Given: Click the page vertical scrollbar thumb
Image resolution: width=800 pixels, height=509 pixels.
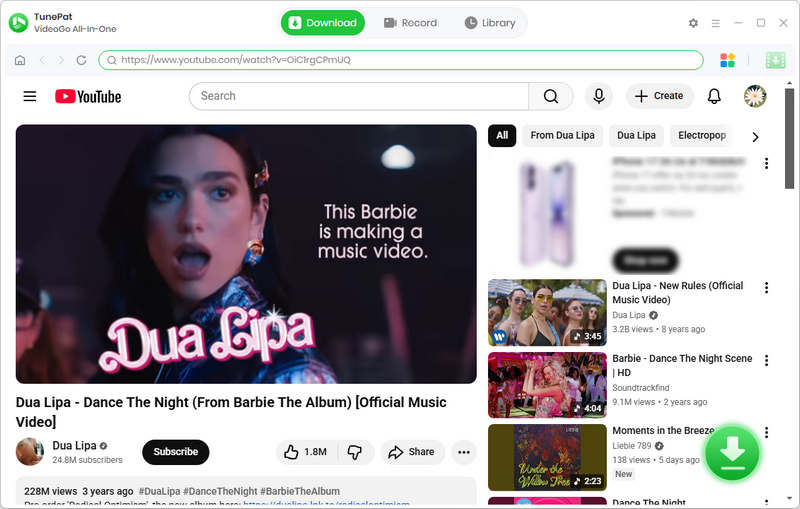Looking at the screenshot, I should coord(789,138).
